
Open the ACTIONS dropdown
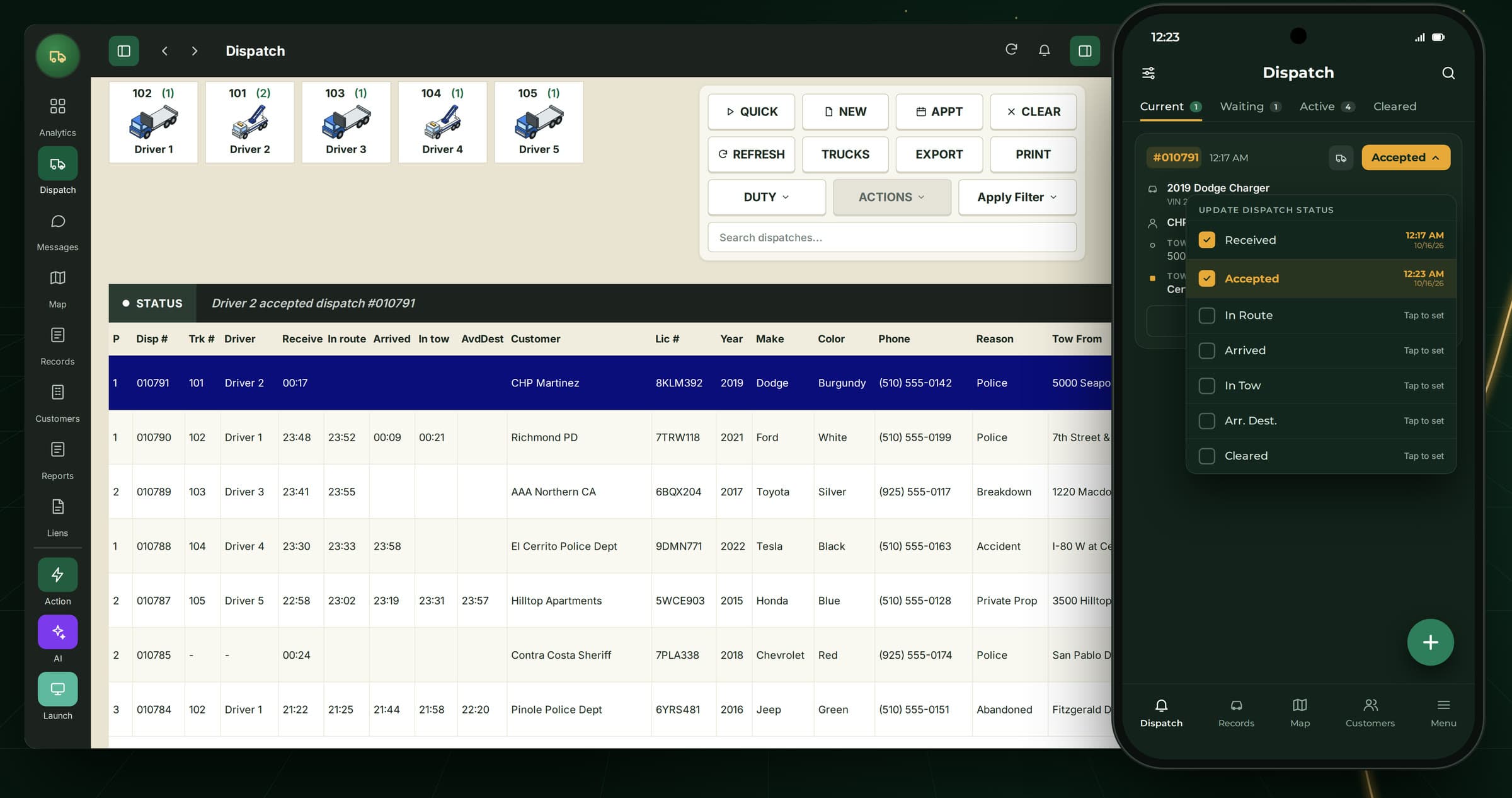(x=891, y=197)
